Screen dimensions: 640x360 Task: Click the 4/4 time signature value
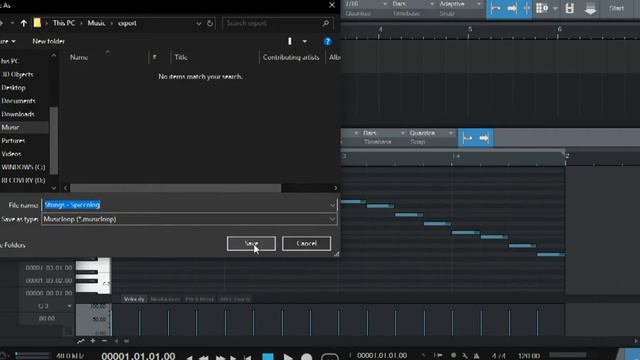[498, 356]
